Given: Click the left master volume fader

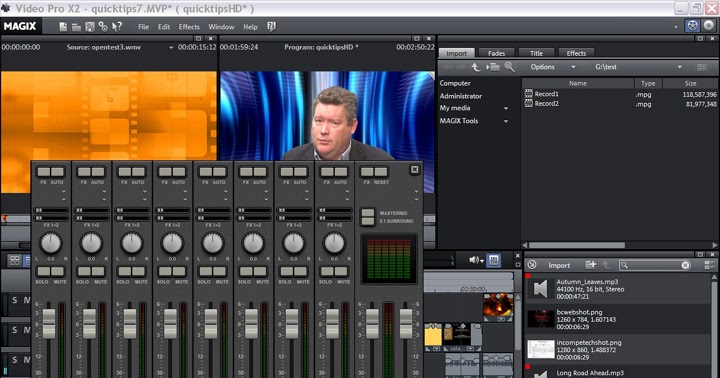Looking at the screenshot, I should click(x=372, y=323).
